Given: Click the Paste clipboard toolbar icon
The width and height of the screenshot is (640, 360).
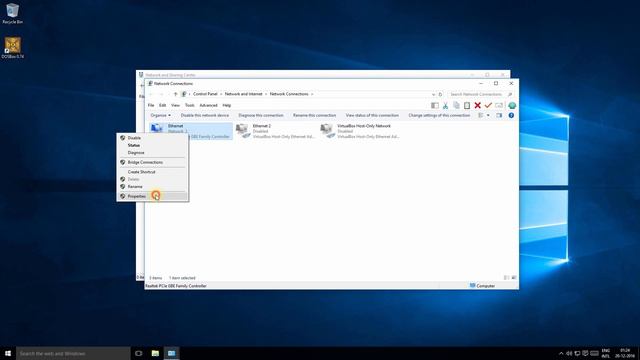Looking at the screenshot, I should tap(467, 106).
